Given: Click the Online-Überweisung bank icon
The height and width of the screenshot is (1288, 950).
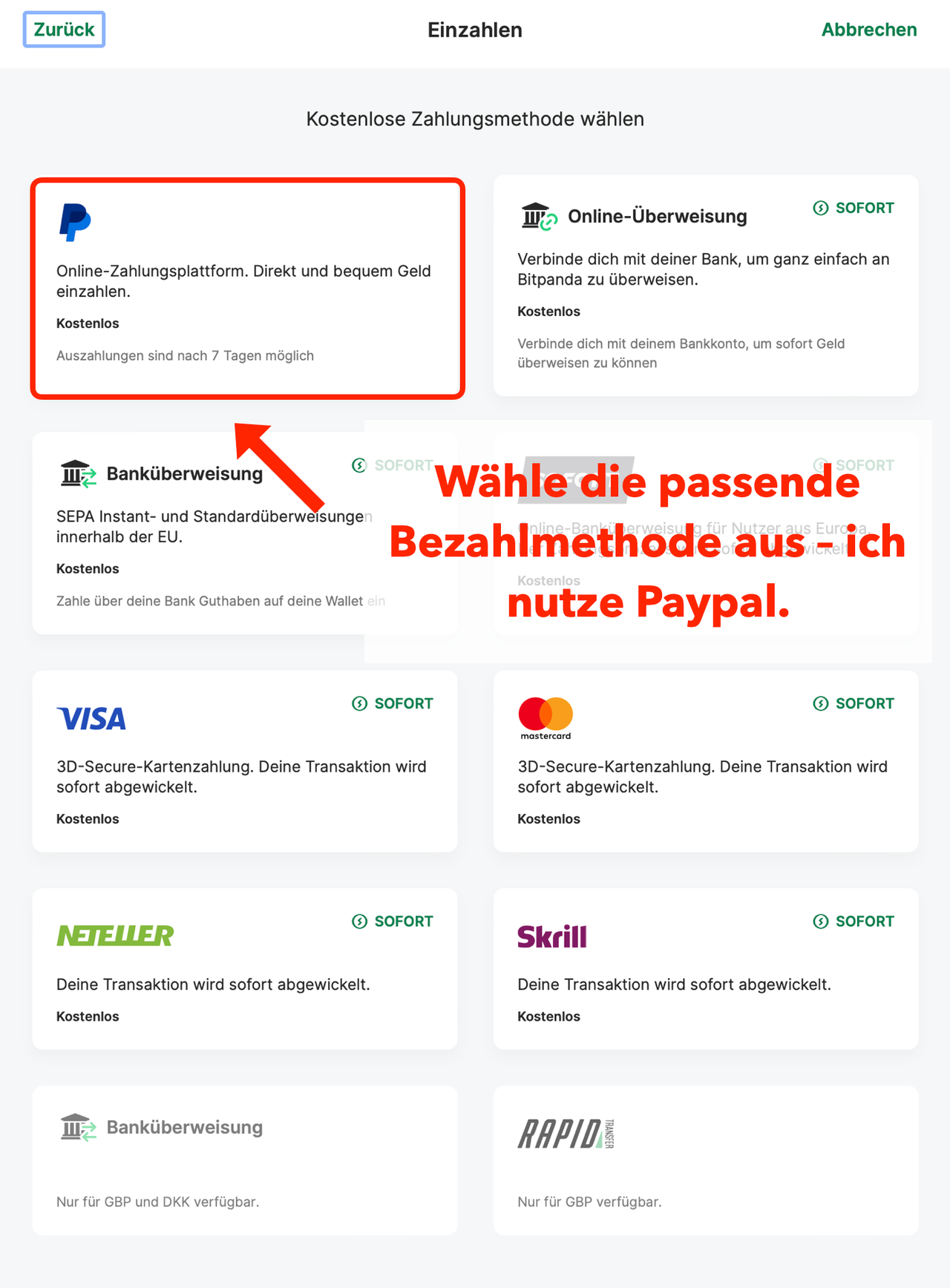Looking at the screenshot, I should pos(539,217).
